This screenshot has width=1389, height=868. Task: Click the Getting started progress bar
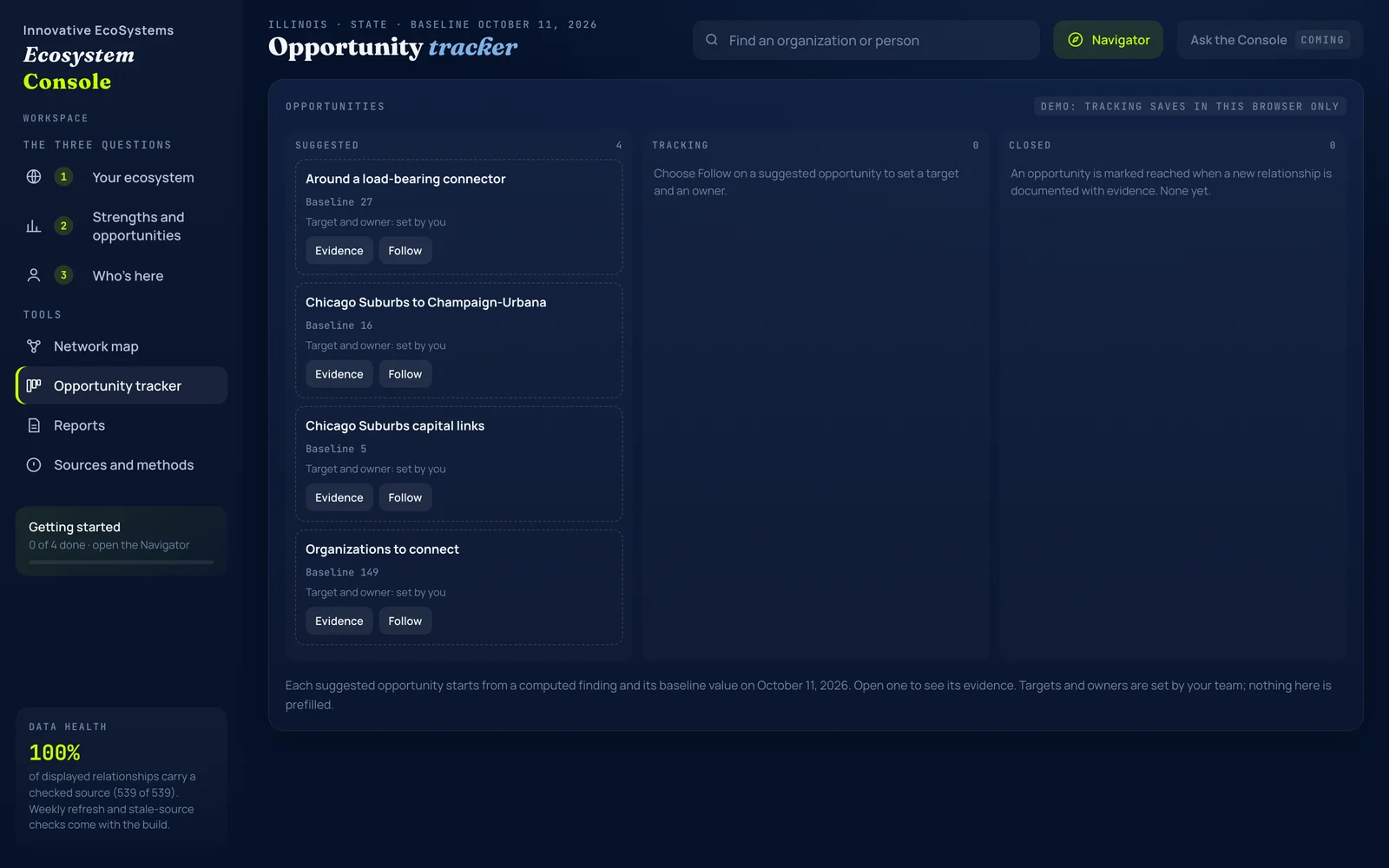pos(122,562)
